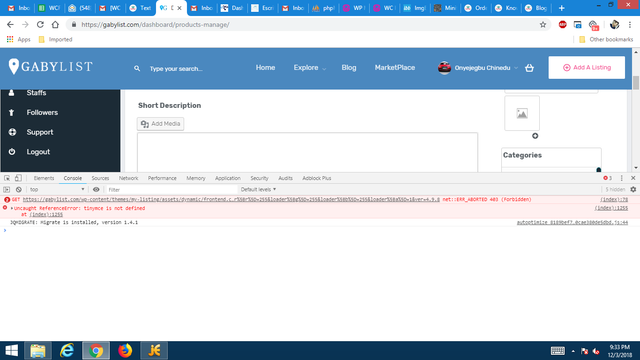Activate DevTools inspect element picker
Image resolution: width=640 pixels, height=360 pixels.
tap(7, 178)
